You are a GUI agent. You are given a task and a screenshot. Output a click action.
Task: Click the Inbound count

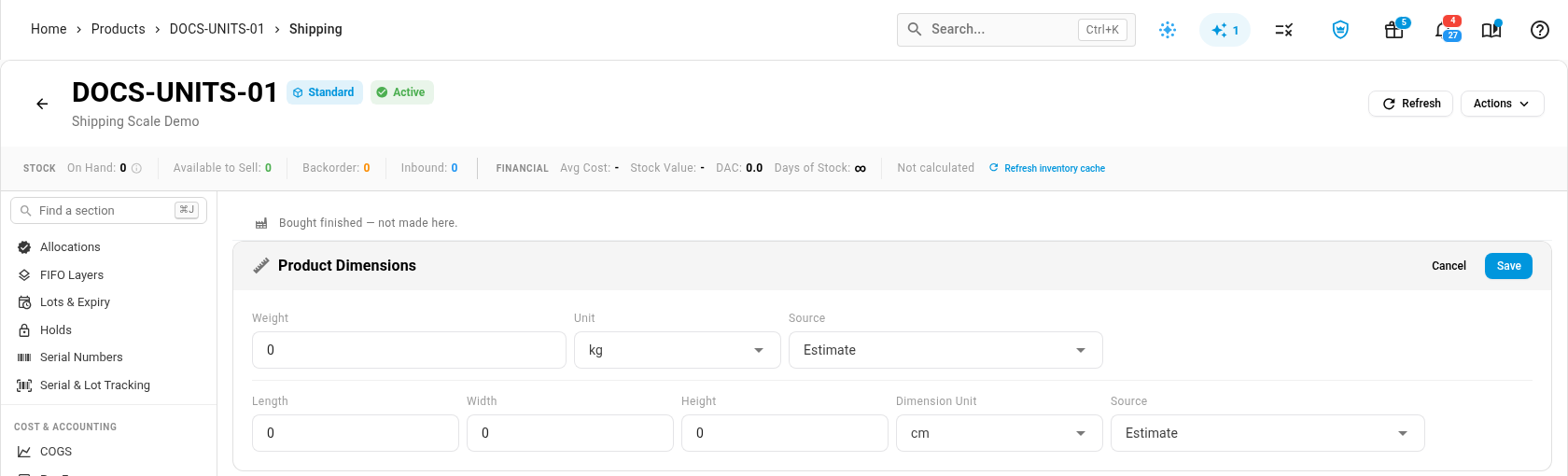click(455, 168)
